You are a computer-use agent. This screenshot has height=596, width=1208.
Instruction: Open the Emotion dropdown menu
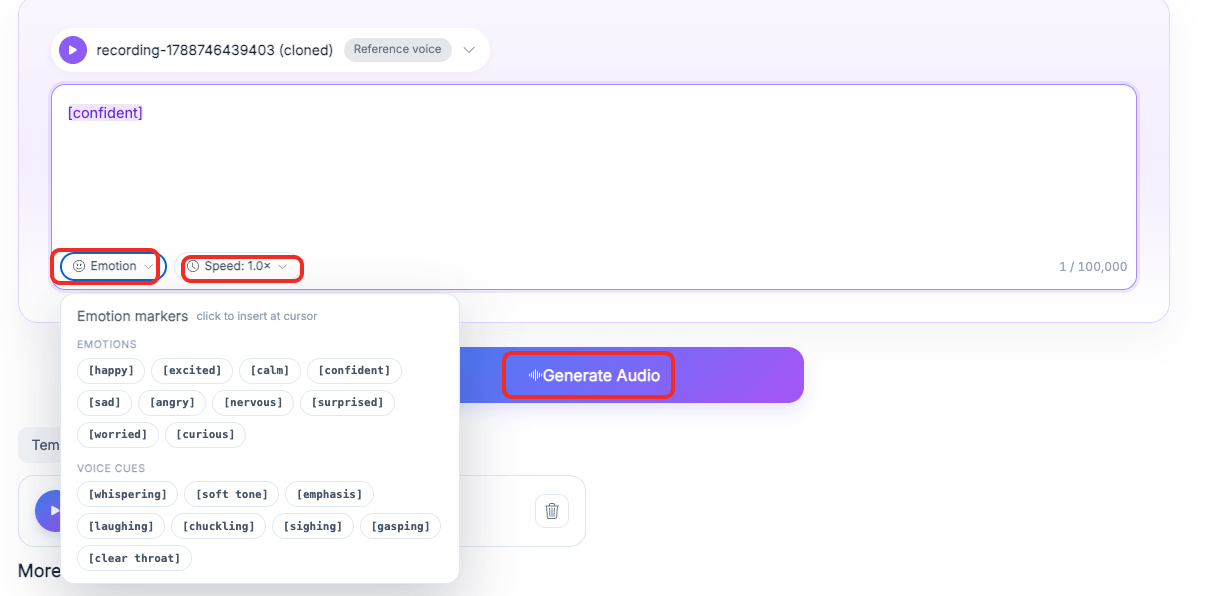pos(113,267)
